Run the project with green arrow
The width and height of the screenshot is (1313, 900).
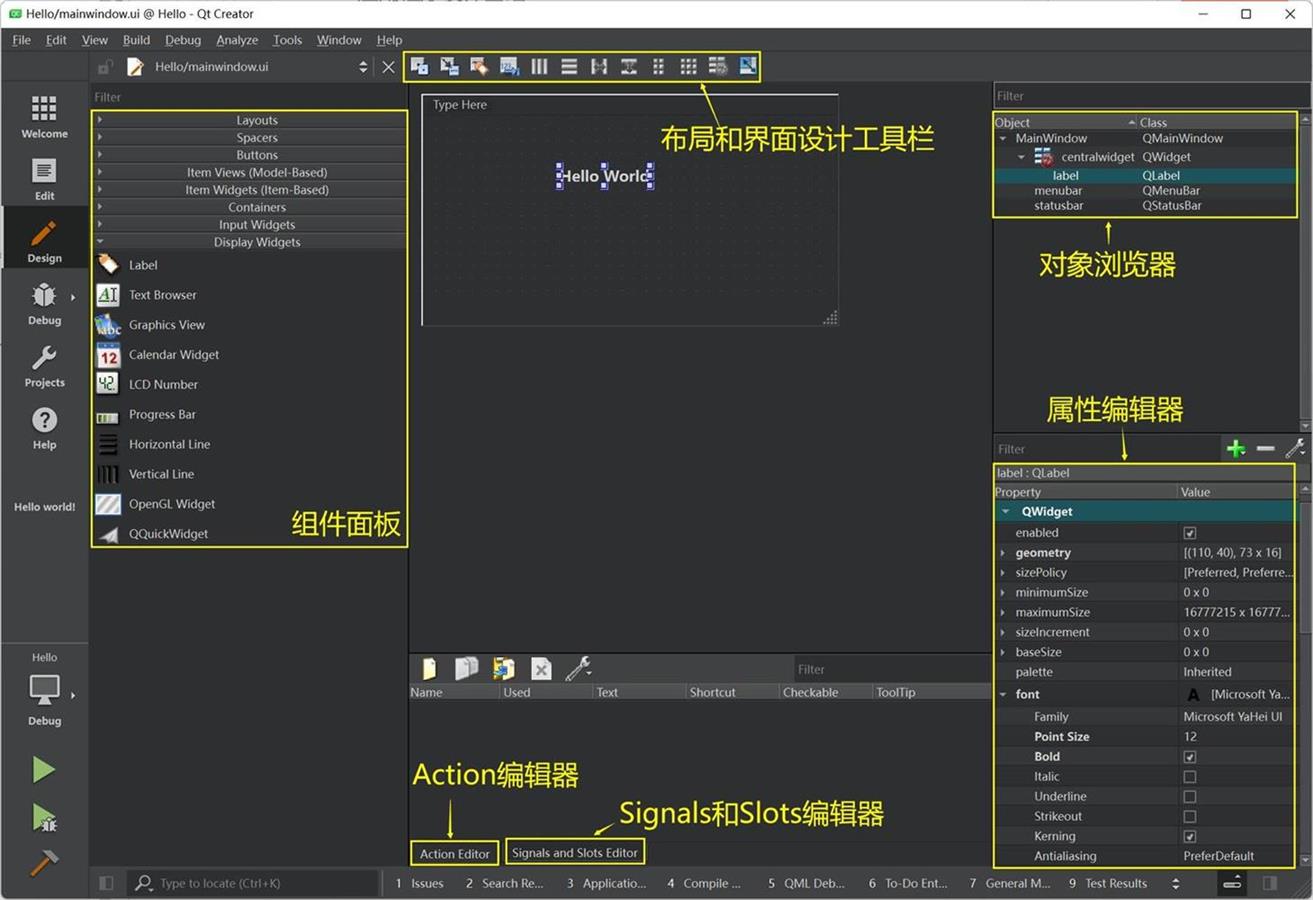coord(43,769)
